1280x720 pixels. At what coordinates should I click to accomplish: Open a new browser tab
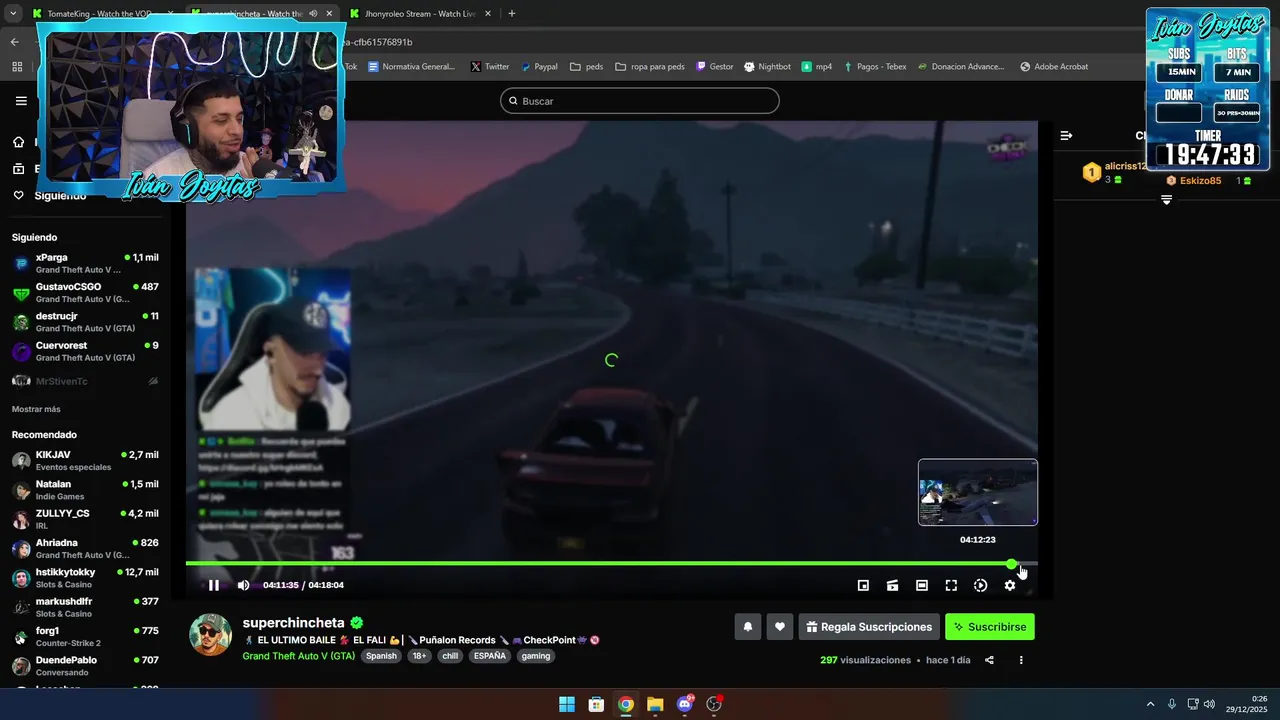tap(512, 14)
